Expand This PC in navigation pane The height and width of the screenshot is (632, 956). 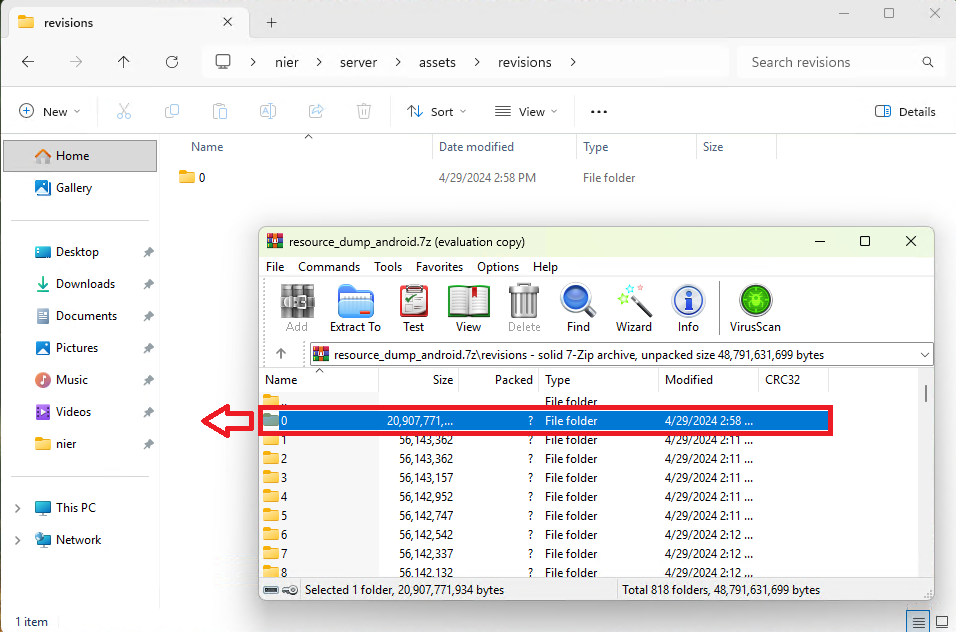tap(17, 508)
